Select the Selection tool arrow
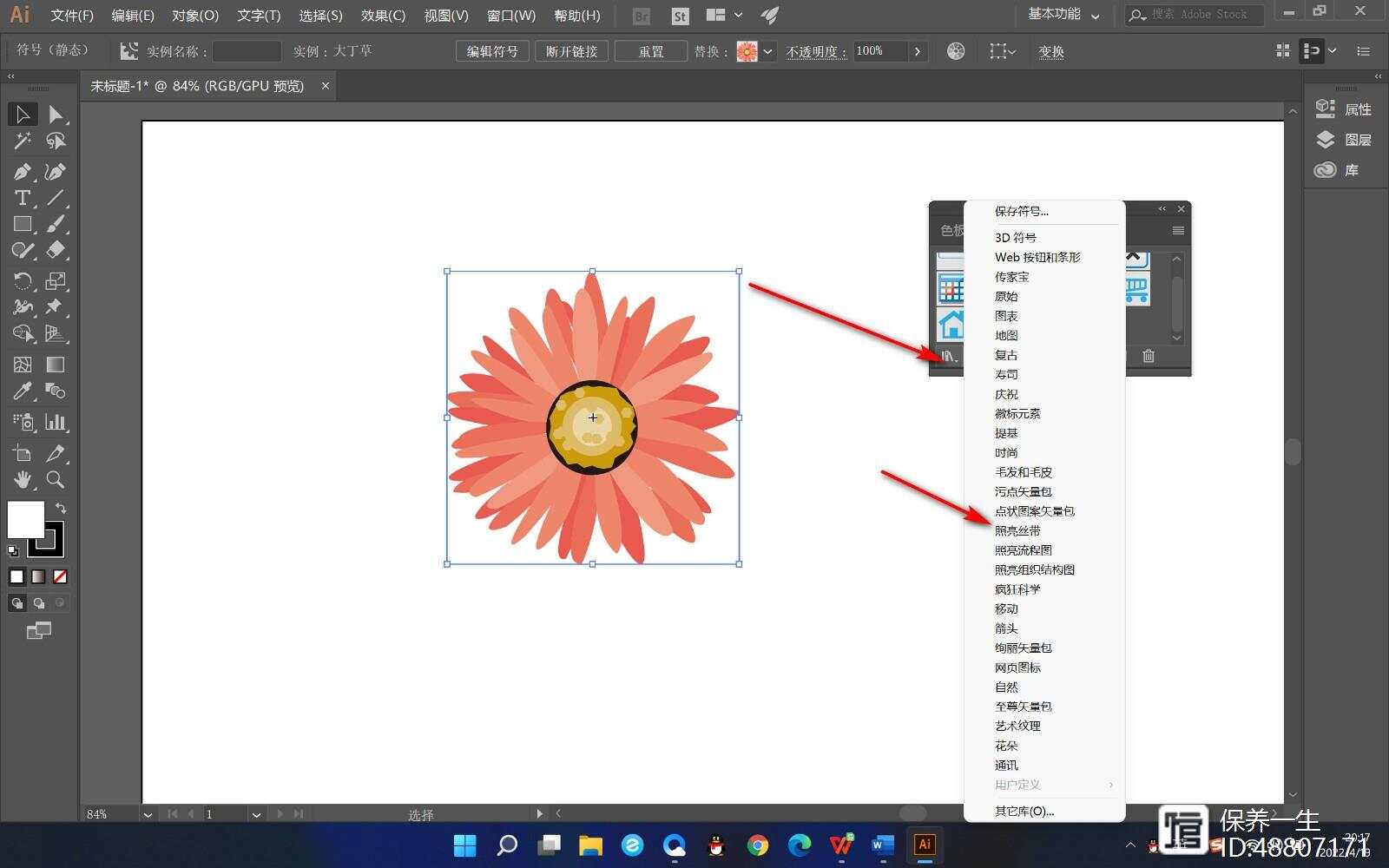The width and height of the screenshot is (1389, 868). click(23, 114)
